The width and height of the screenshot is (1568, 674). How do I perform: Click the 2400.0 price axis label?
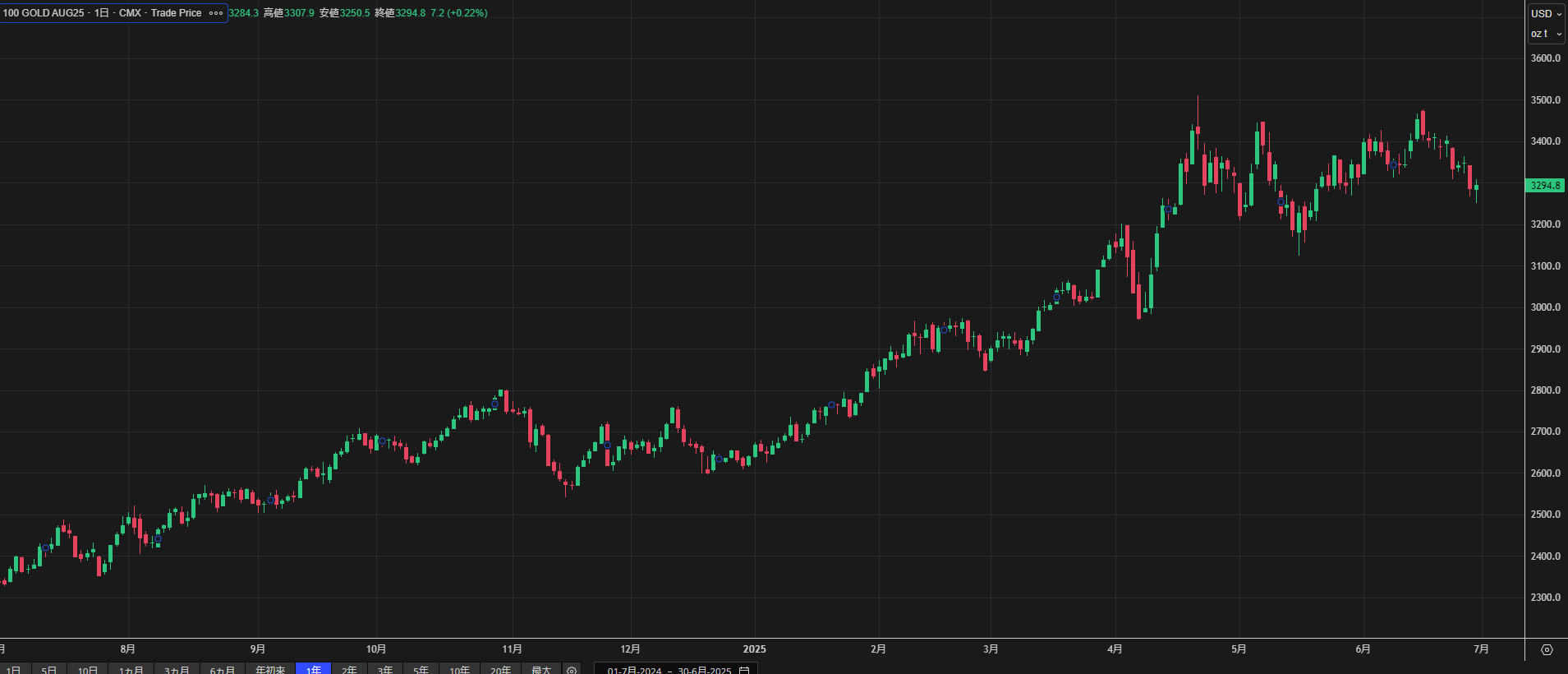coord(1546,556)
